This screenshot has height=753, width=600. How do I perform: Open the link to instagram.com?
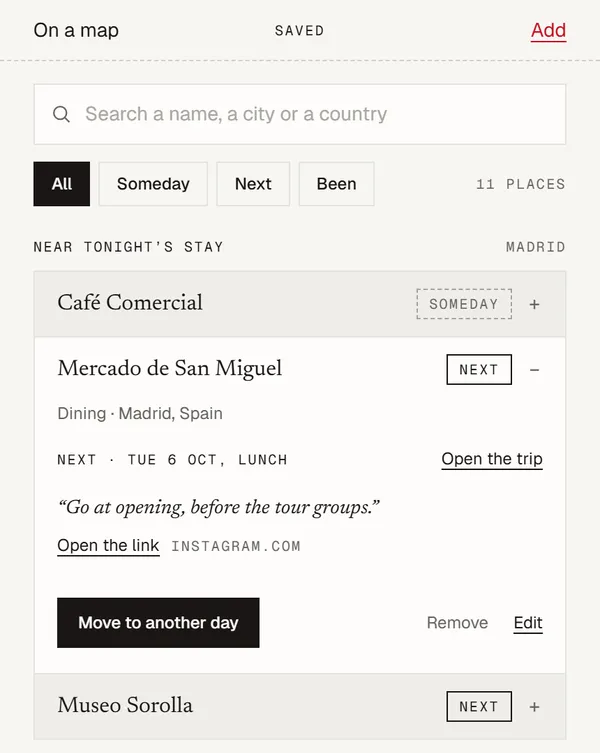tap(108, 546)
